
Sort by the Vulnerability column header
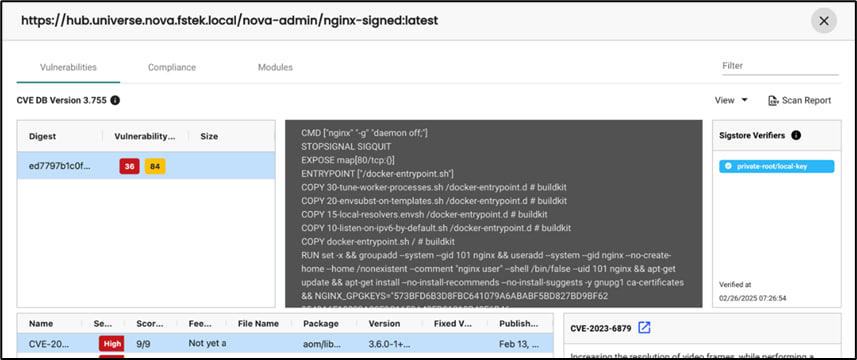tap(145, 137)
